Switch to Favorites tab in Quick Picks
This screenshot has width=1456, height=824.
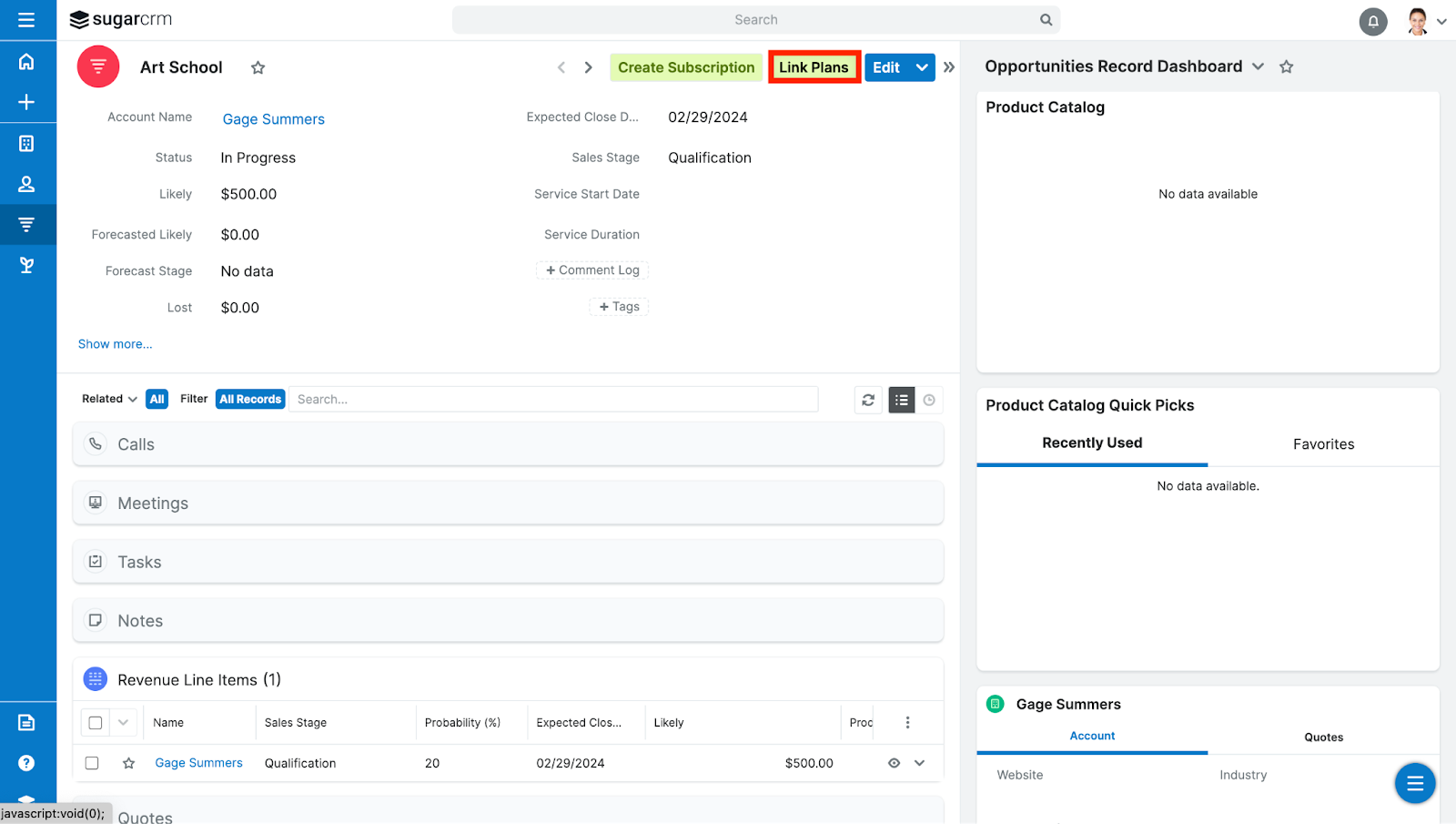tap(1323, 443)
